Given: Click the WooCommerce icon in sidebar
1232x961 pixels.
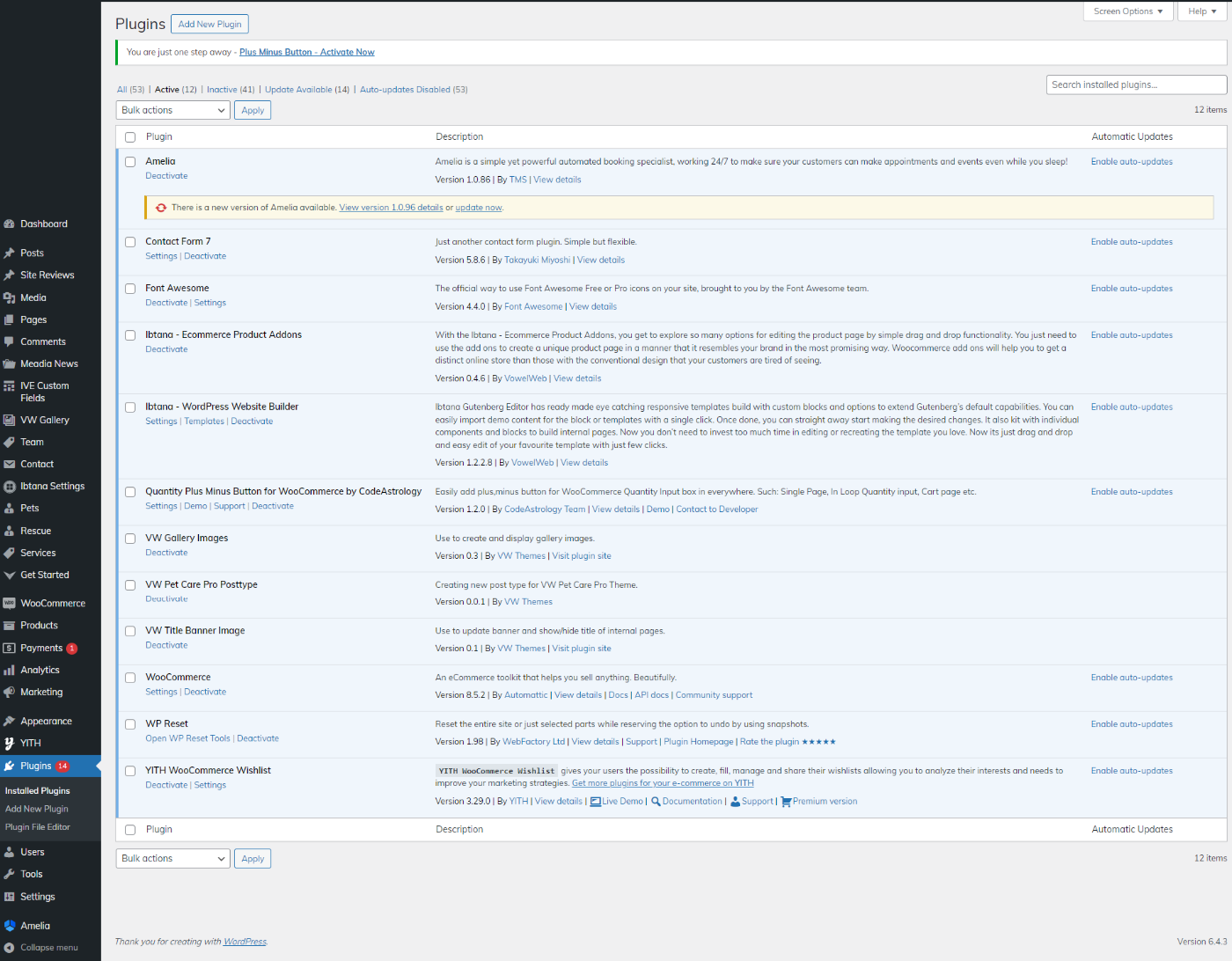Looking at the screenshot, I should 10,604.
